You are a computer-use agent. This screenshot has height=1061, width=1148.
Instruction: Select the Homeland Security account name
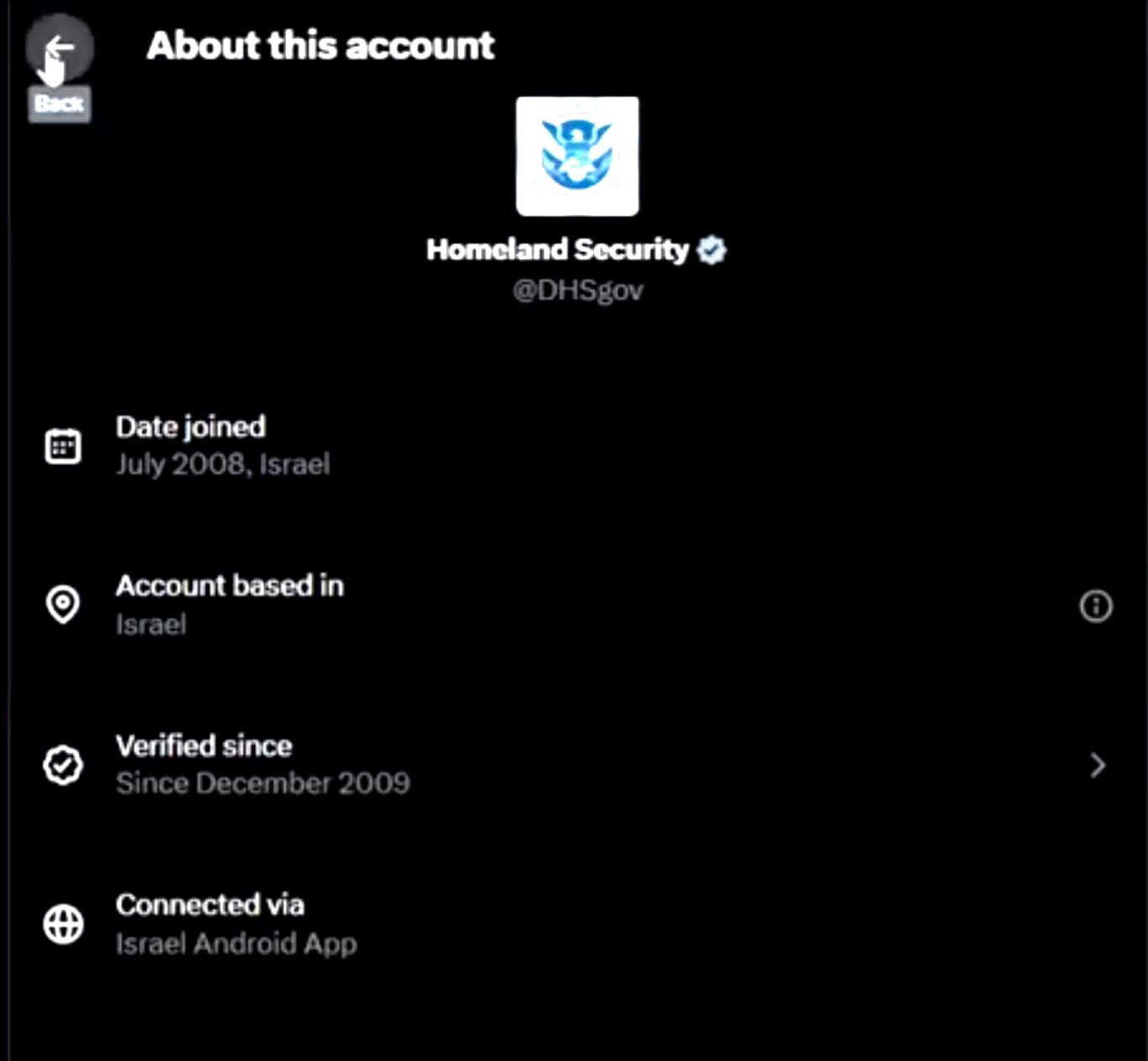(x=557, y=250)
